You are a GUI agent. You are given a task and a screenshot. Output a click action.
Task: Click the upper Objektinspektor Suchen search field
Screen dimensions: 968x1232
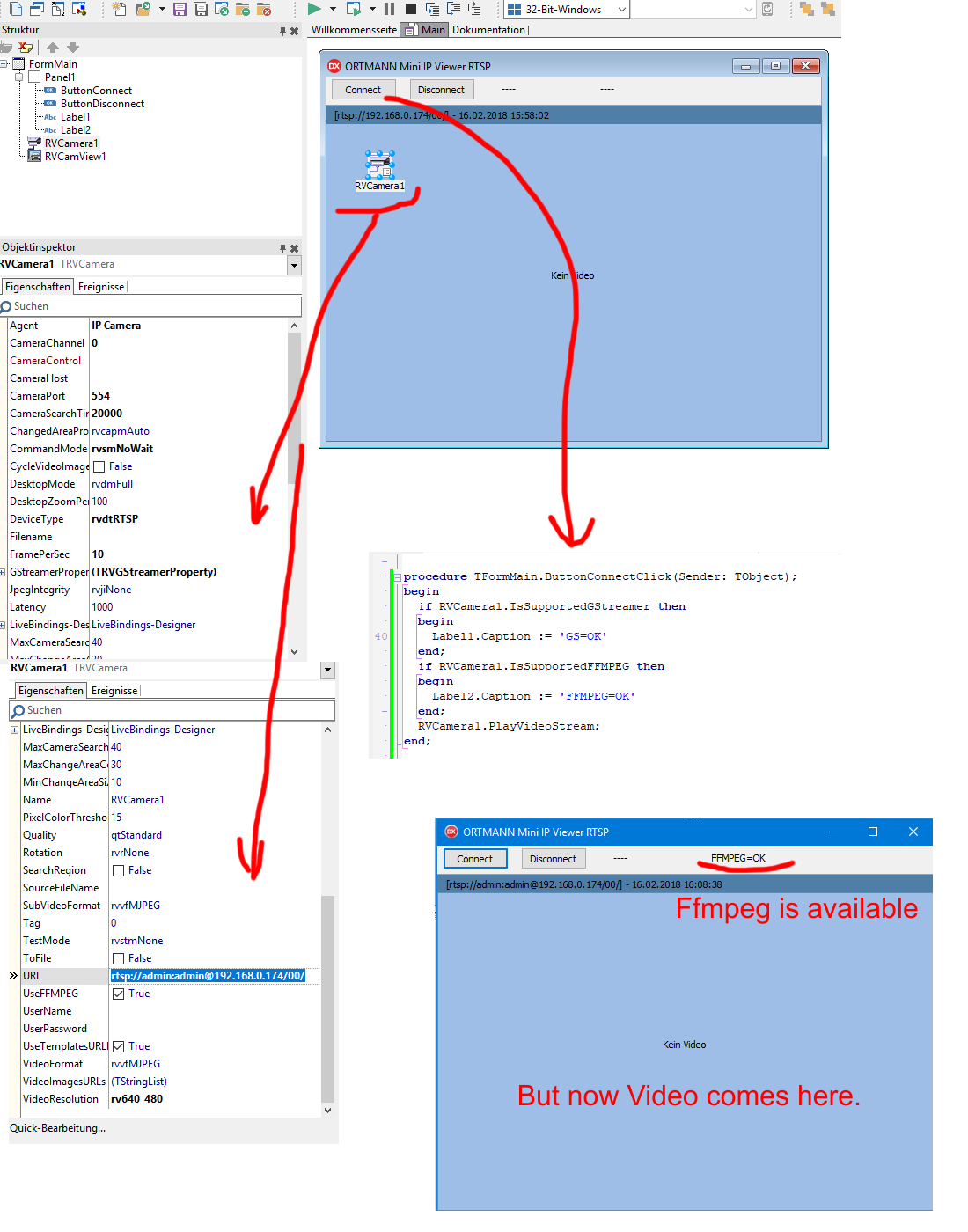151,306
